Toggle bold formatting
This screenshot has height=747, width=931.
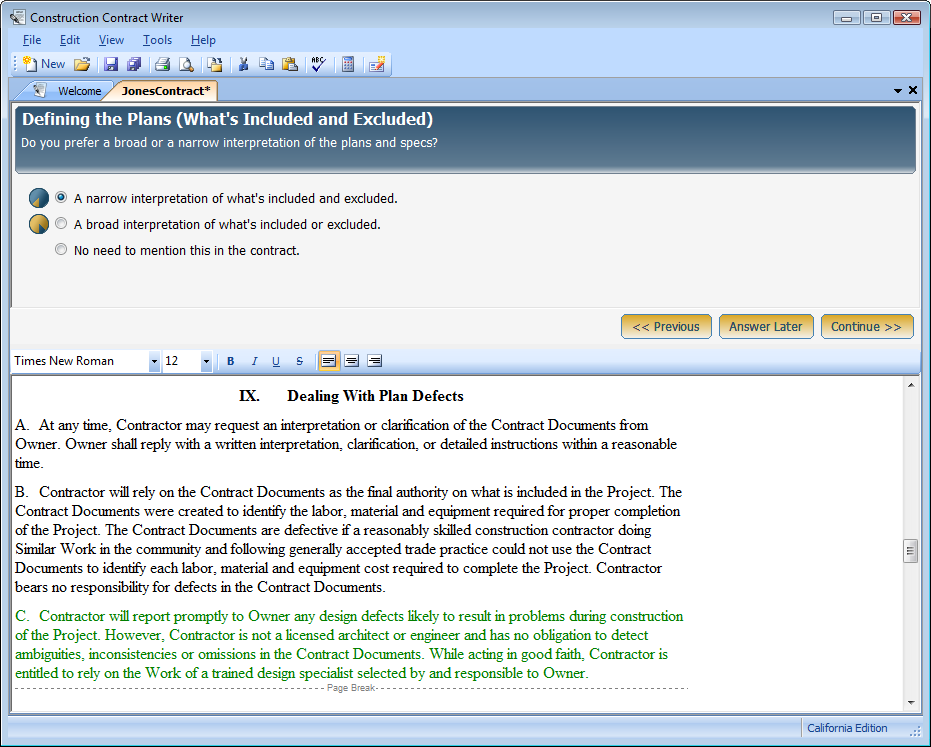230,361
